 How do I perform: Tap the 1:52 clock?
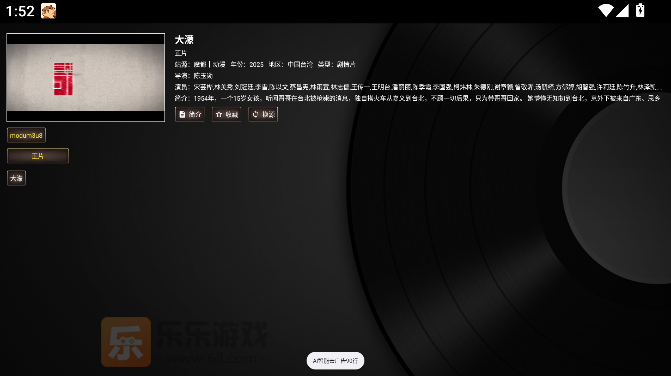click(x=20, y=11)
